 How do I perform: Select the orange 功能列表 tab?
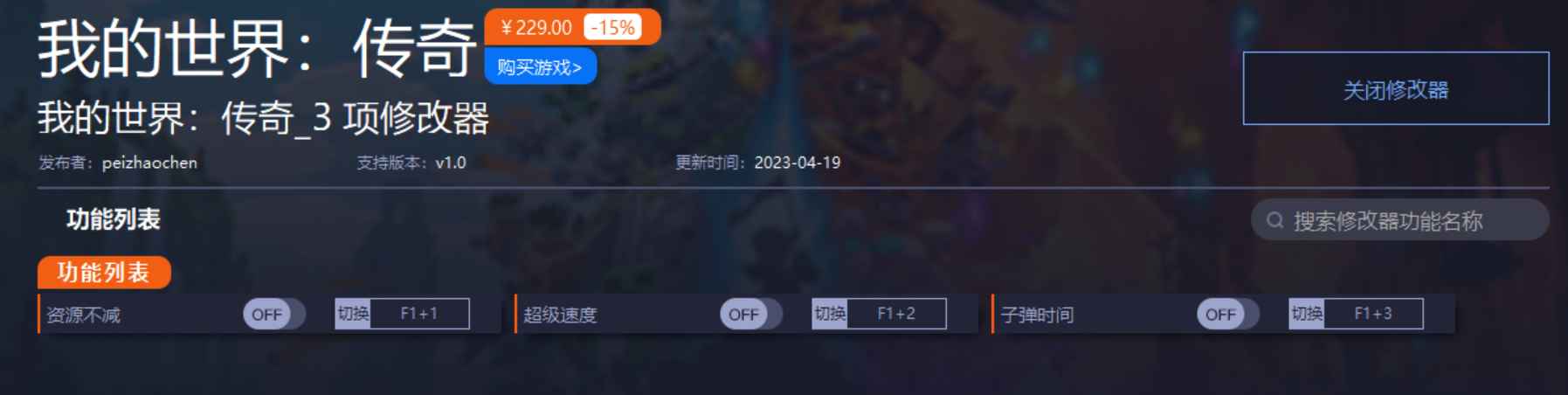pos(104,273)
